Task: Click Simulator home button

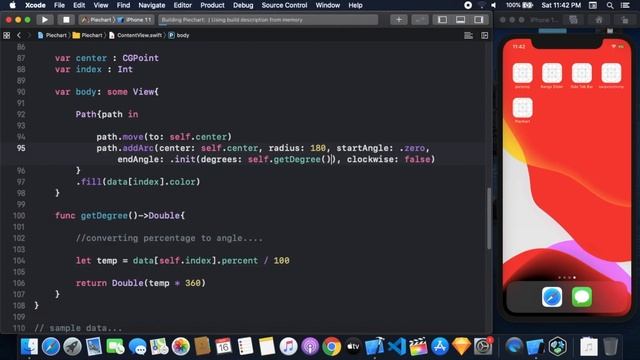Action: pyautogui.click(x=599, y=20)
